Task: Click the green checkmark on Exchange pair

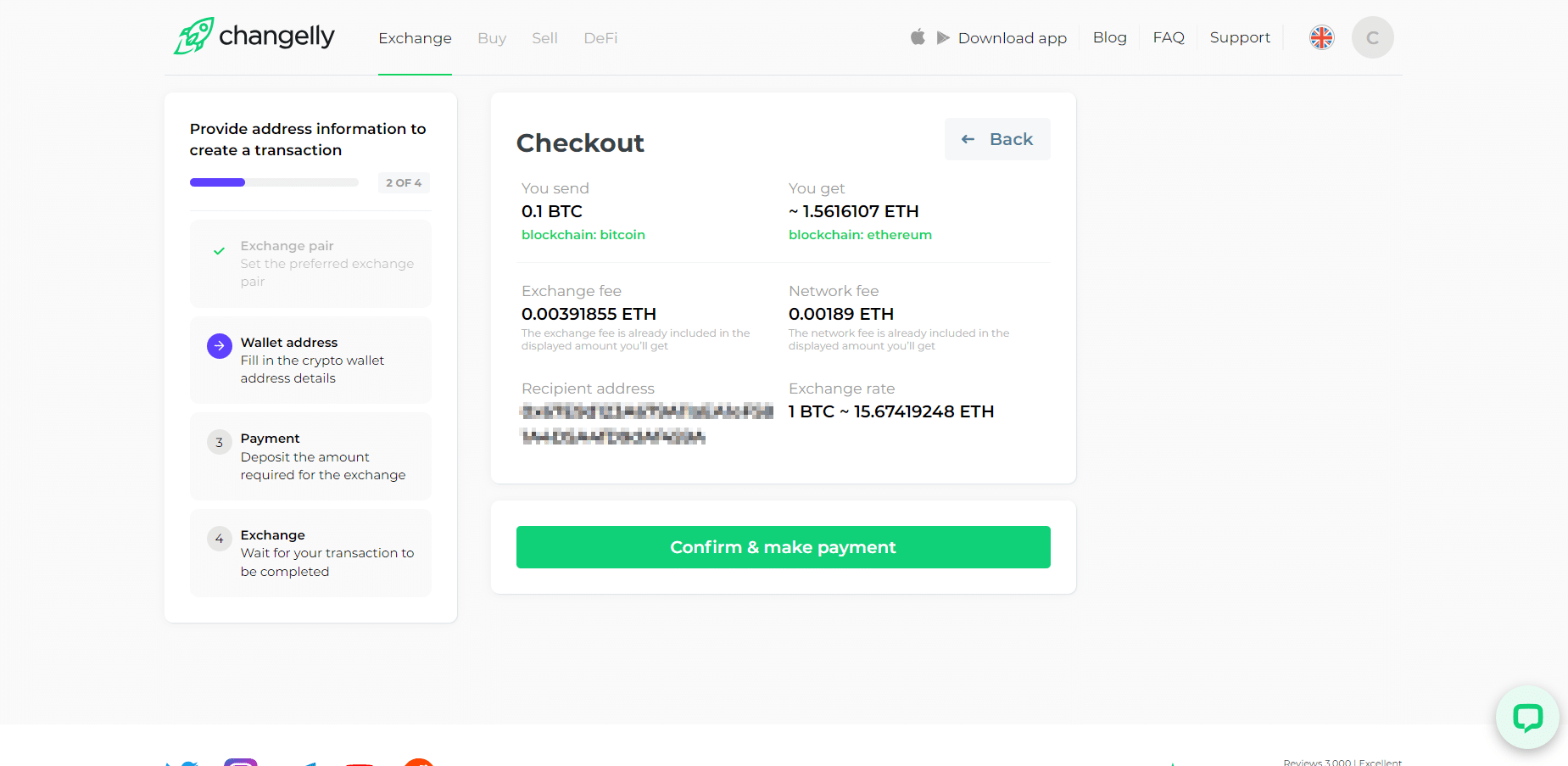Action: [220, 251]
